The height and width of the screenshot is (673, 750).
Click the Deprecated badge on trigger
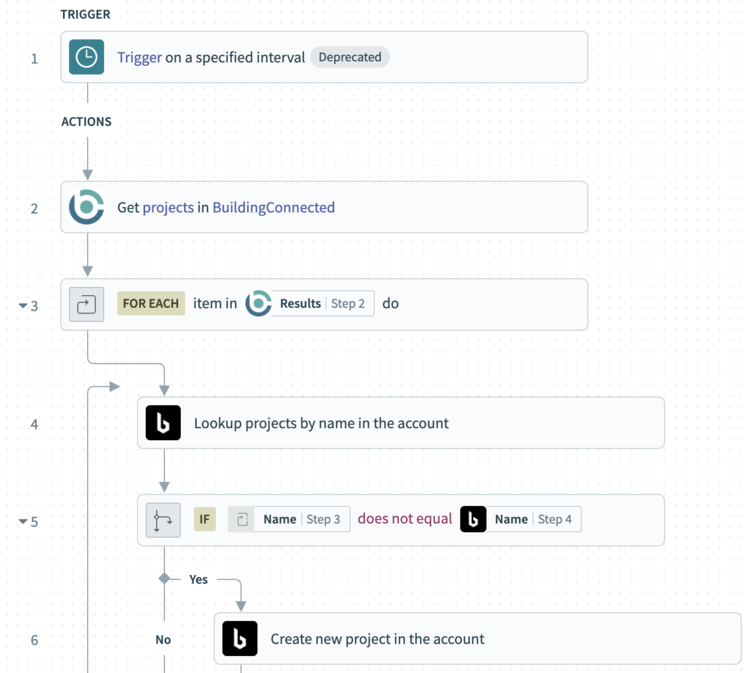[350, 57]
